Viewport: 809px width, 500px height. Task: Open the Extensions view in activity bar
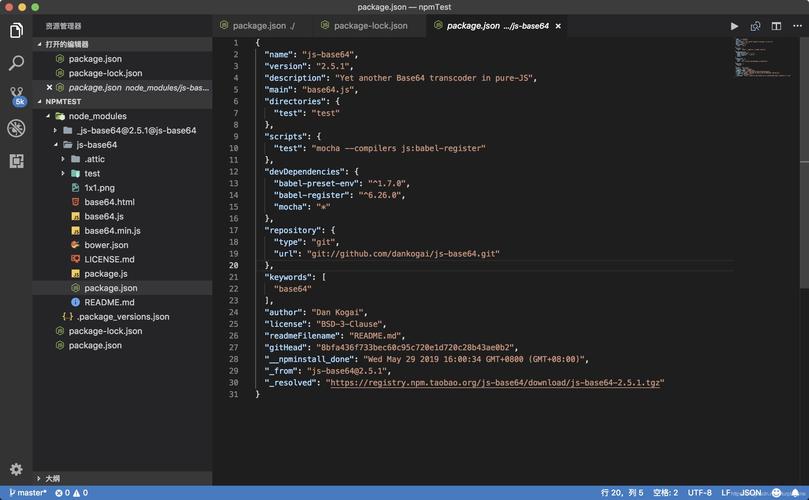point(16,160)
